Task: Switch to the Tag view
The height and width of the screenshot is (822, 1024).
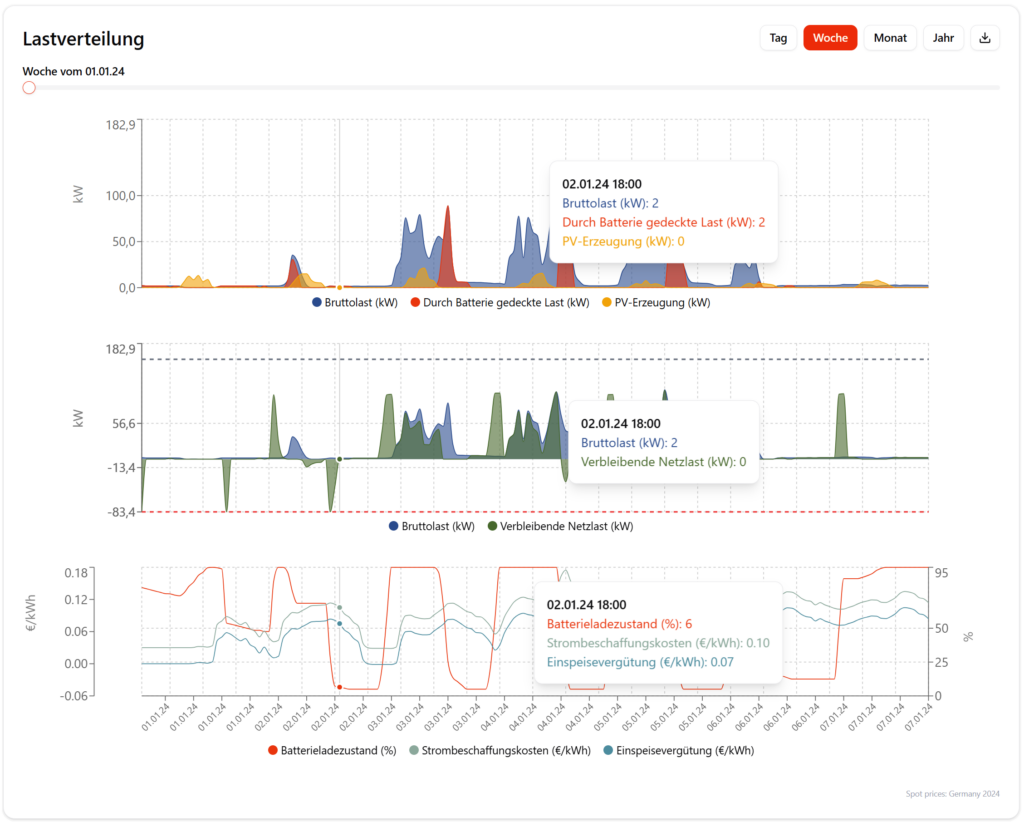Action: tap(777, 38)
